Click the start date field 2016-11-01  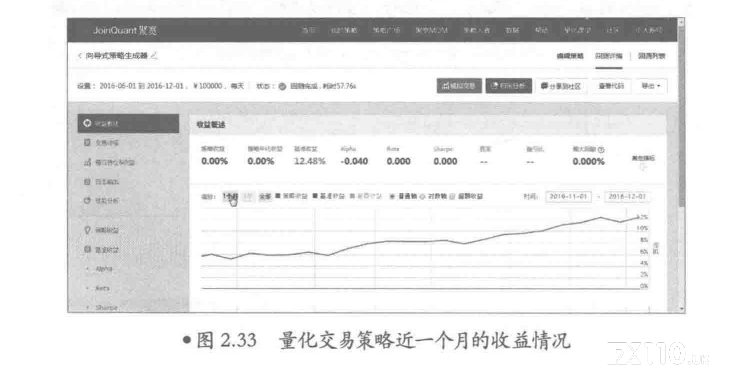pos(568,197)
